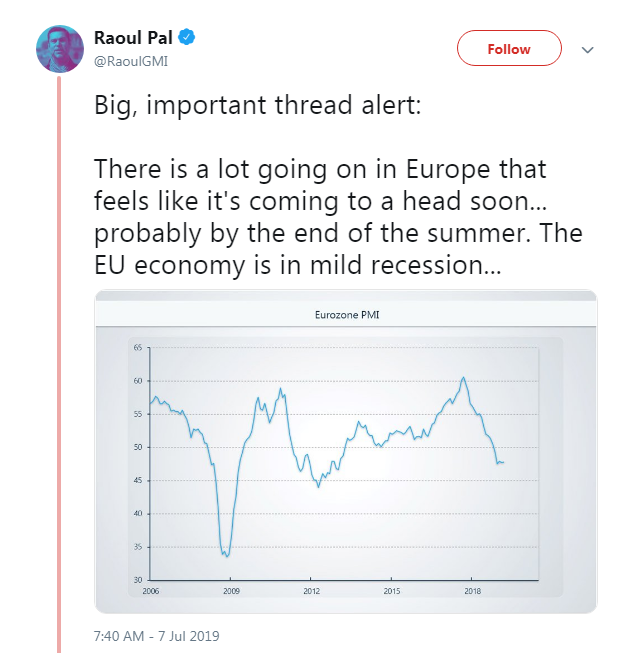Image resolution: width=629 pixels, height=653 pixels.
Task: Click the PMI line's highest peak near 2018
Action: pos(463,378)
